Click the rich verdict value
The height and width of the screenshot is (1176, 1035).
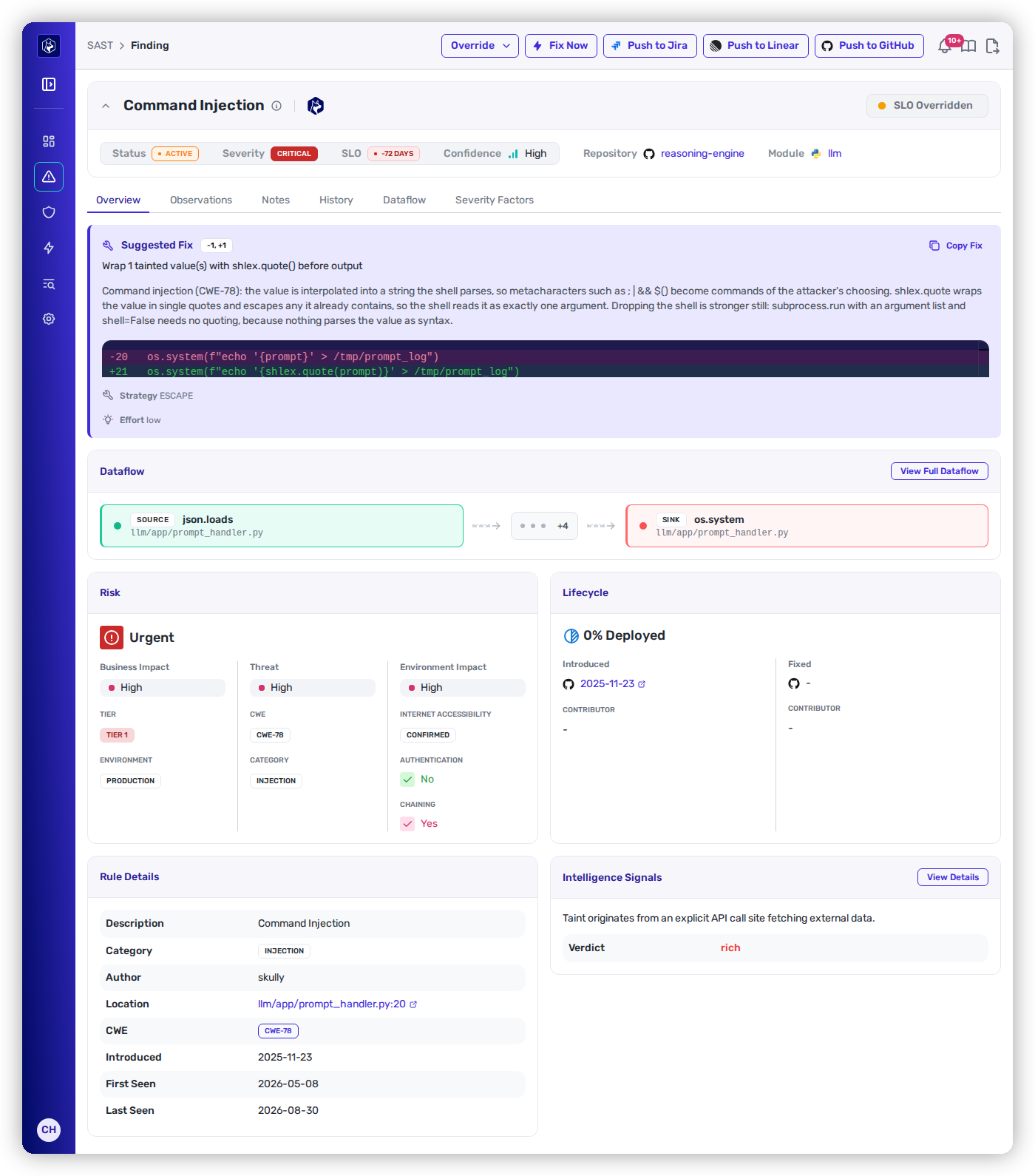click(730, 948)
